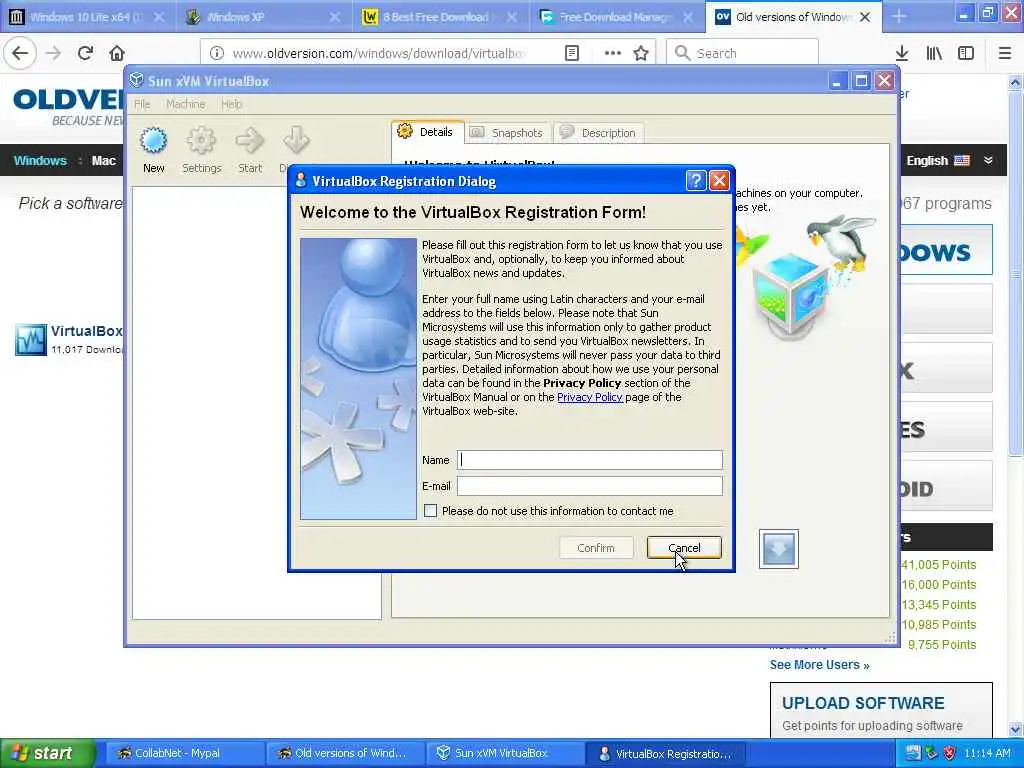Open the browser library icon

pyautogui.click(x=934, y=53)
